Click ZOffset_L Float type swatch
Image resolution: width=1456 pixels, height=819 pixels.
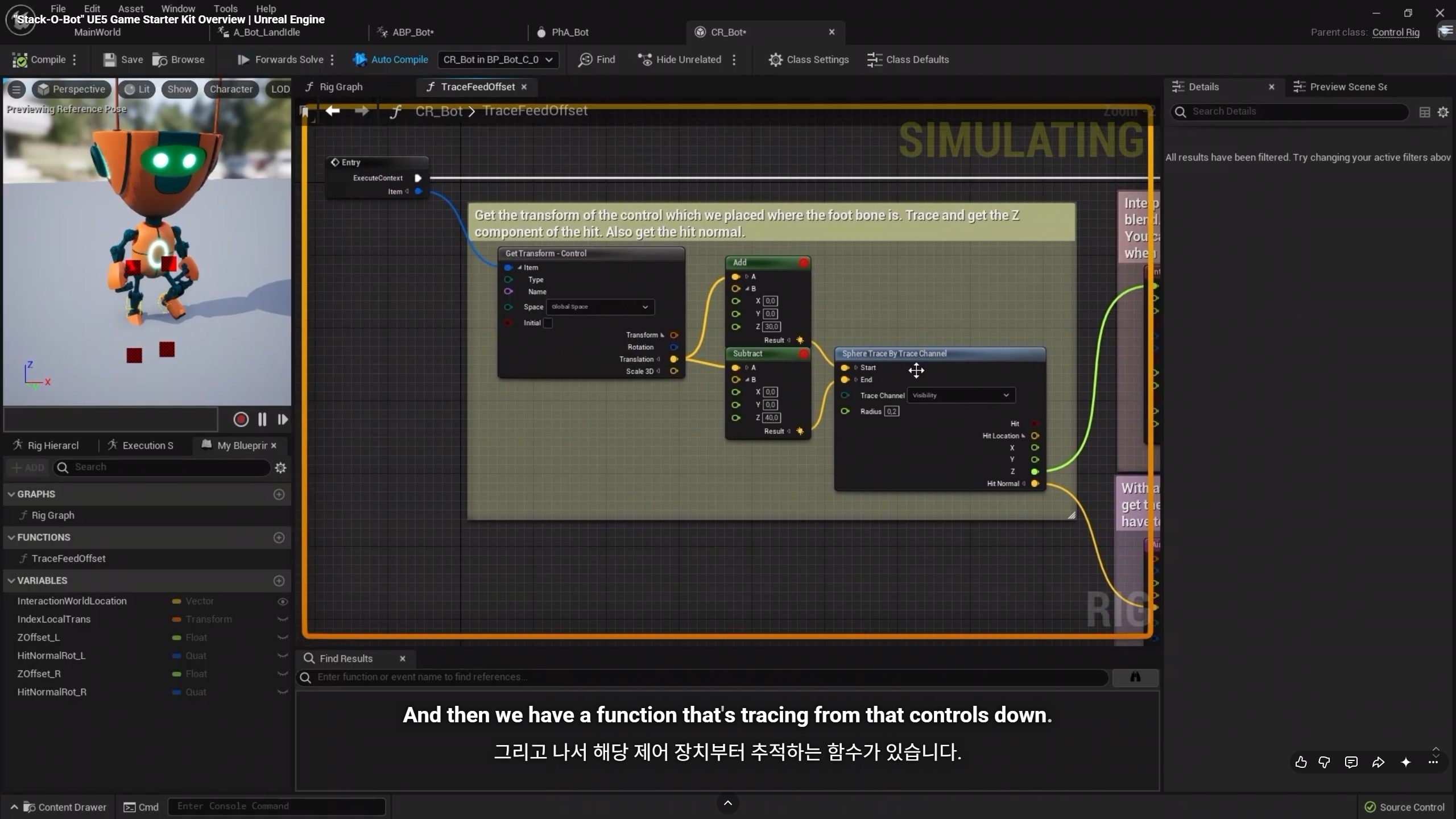(x=176, y=638)
